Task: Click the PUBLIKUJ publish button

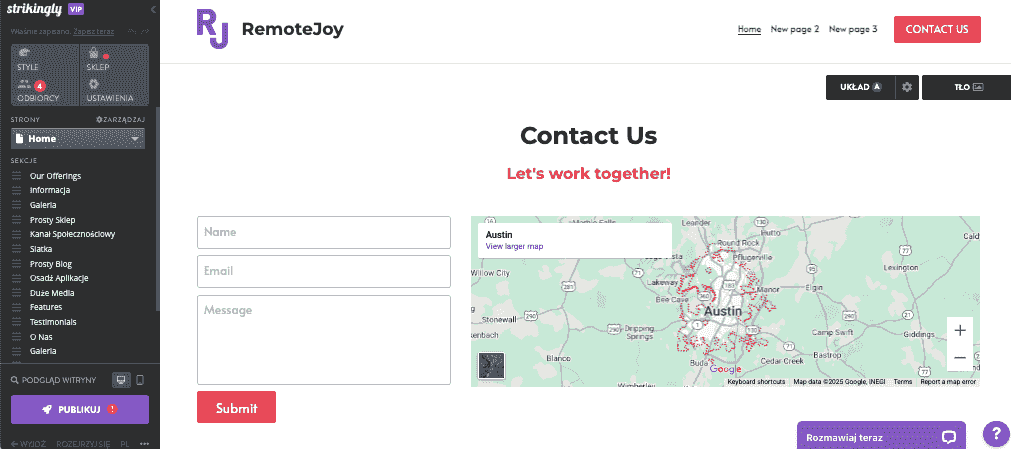Action: tap(80, 409)
